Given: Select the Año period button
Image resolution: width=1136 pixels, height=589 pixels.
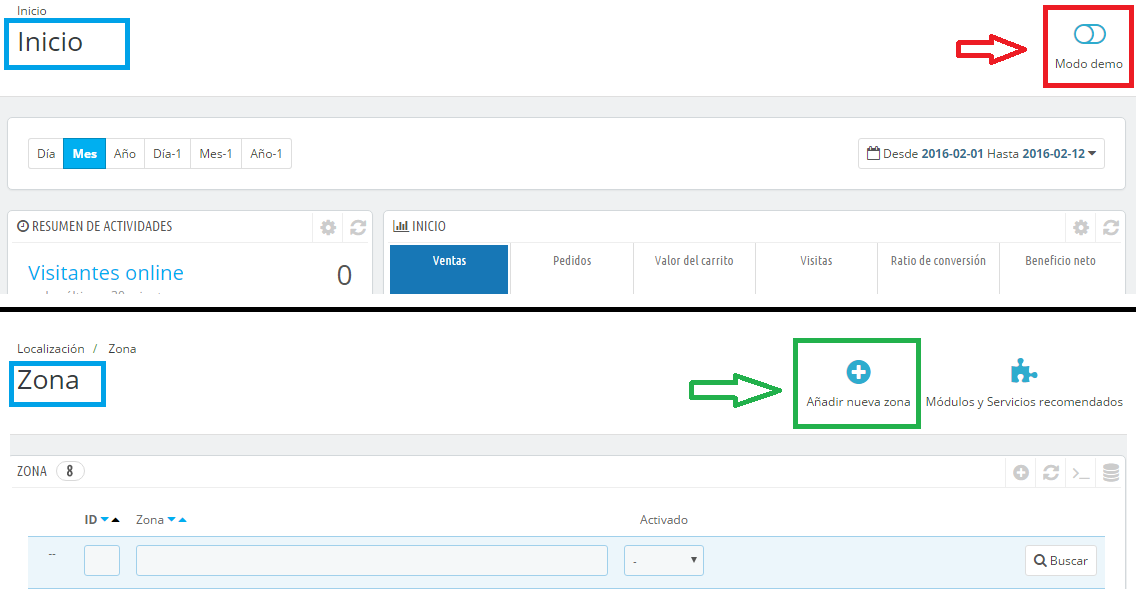Looking at the screenshot, I should (x=125, y=154).
